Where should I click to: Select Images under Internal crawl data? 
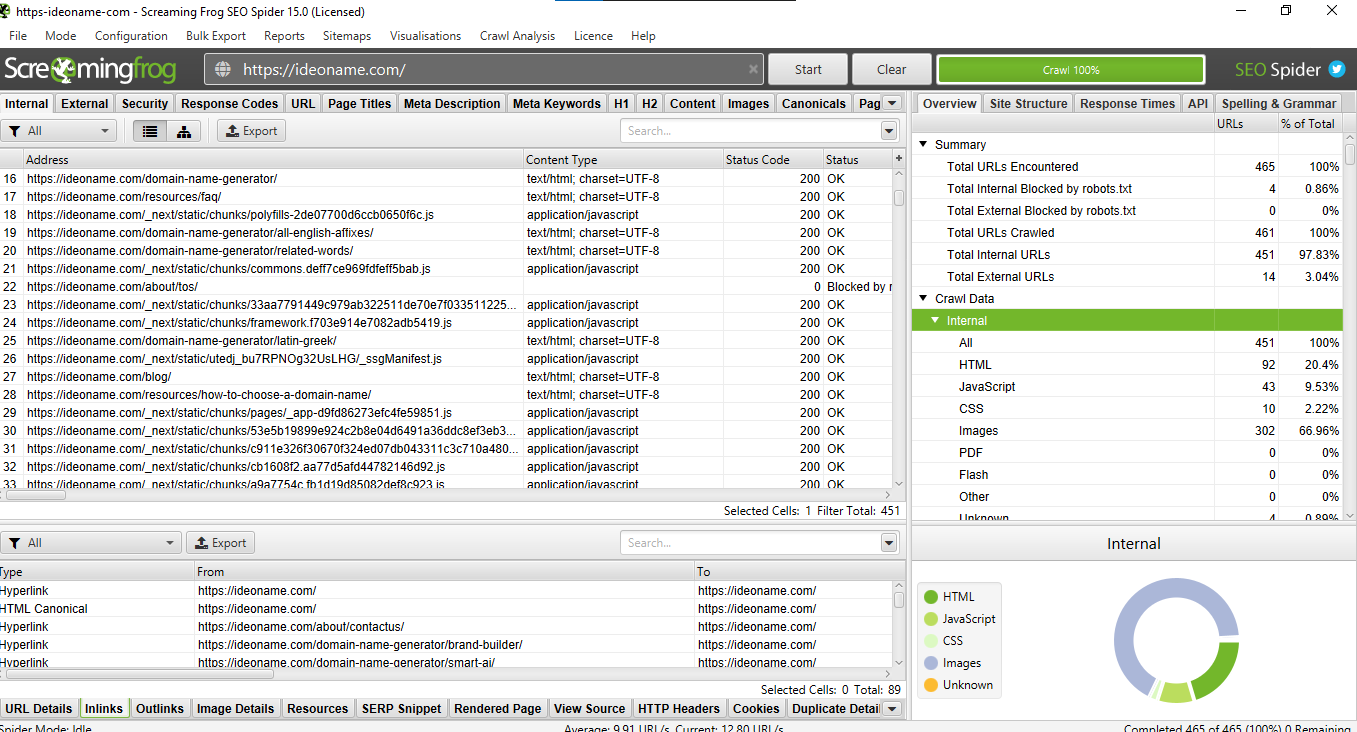(x=1127, y=431)
